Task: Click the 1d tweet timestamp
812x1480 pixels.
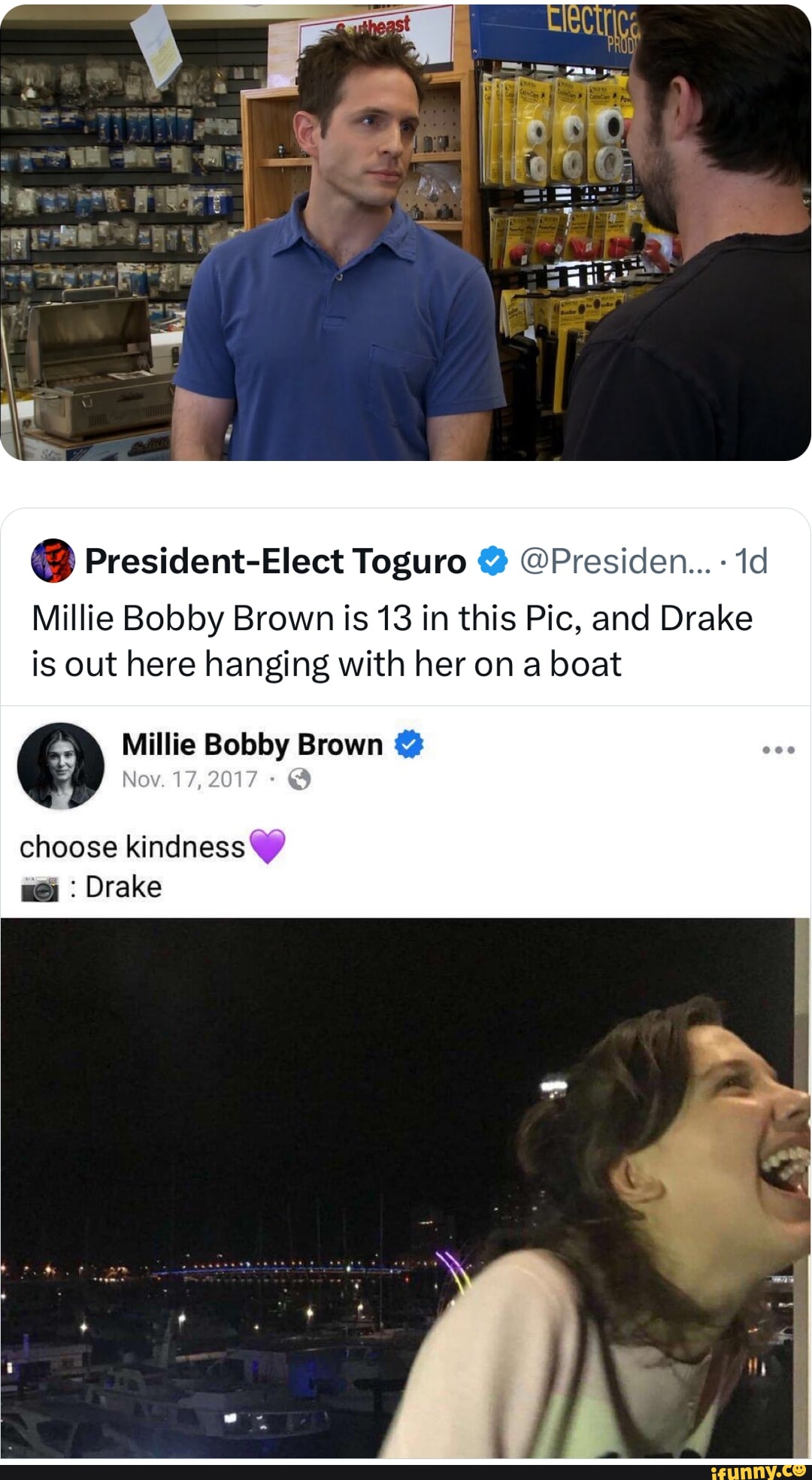Action: click(751, 561)
